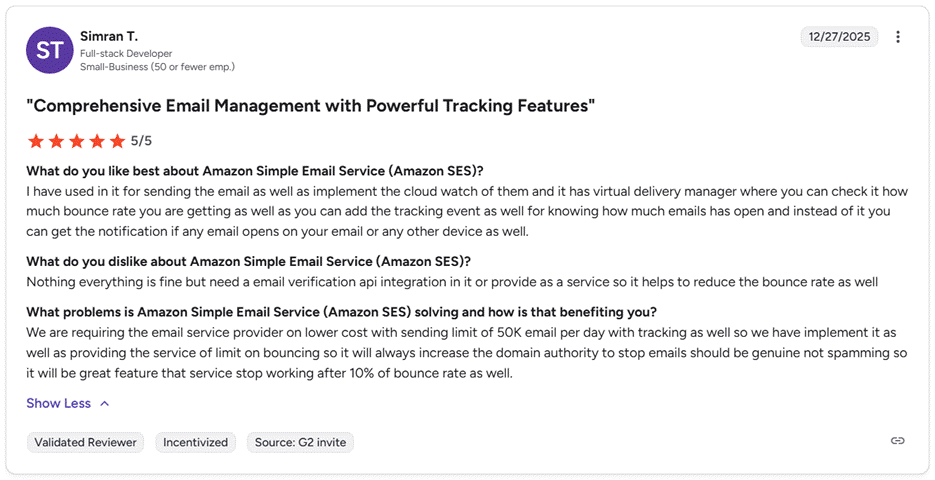Click the fourth rating star
The image size is (935, 480).
[97, 141]
